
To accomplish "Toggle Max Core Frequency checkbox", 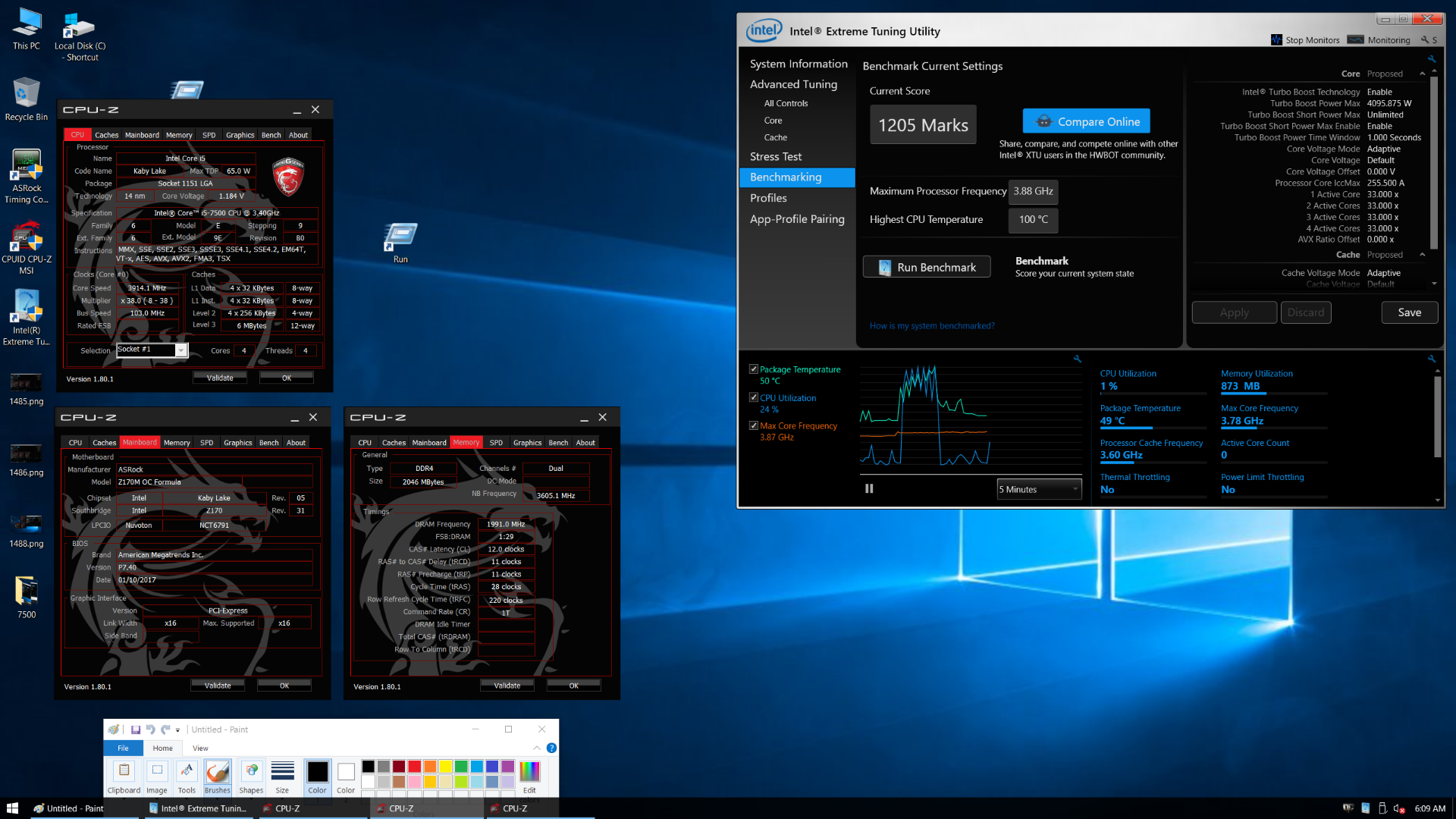I will [x=754, y=425].
